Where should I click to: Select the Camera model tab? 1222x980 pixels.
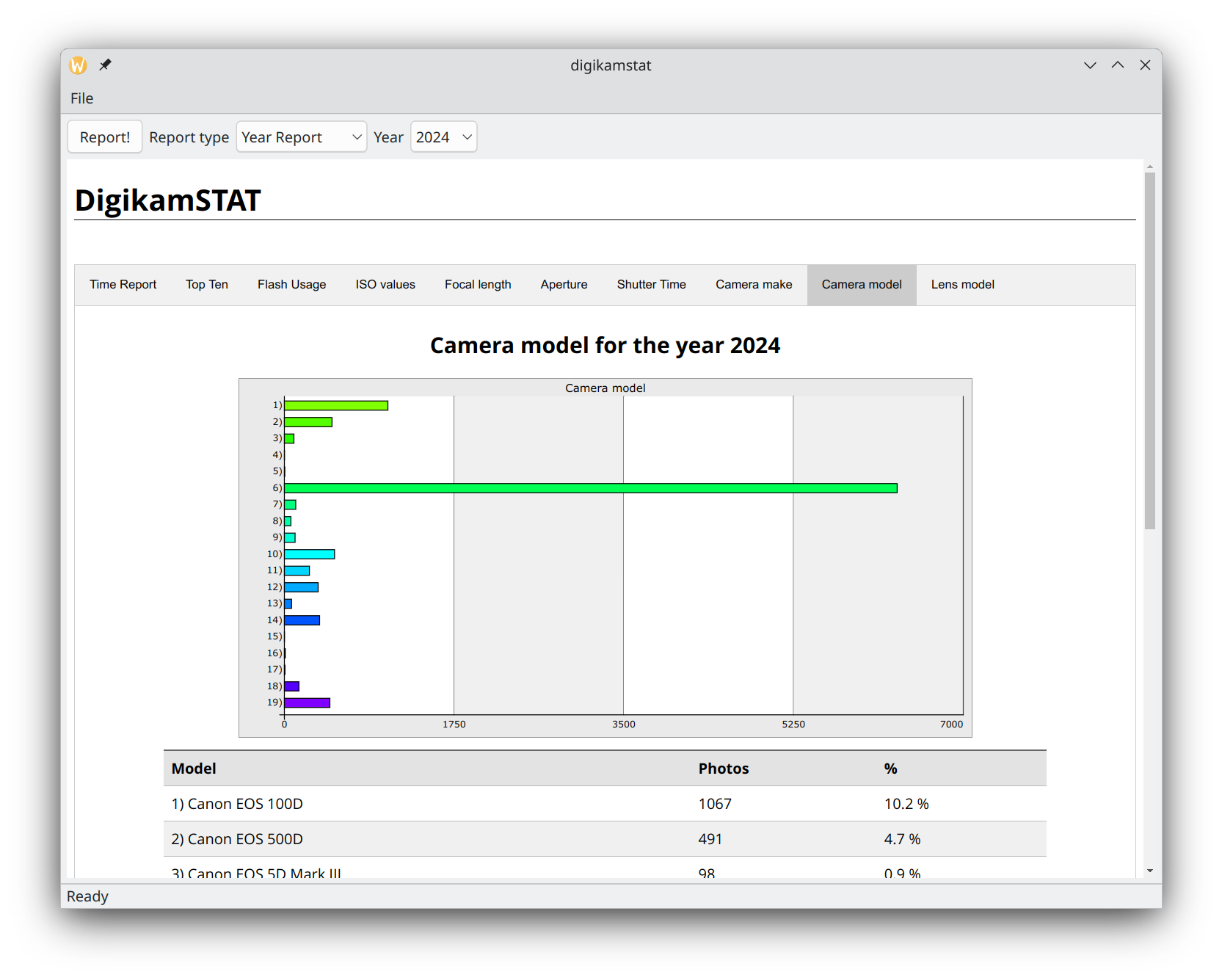pyautogui.click(x=862, y=285)
